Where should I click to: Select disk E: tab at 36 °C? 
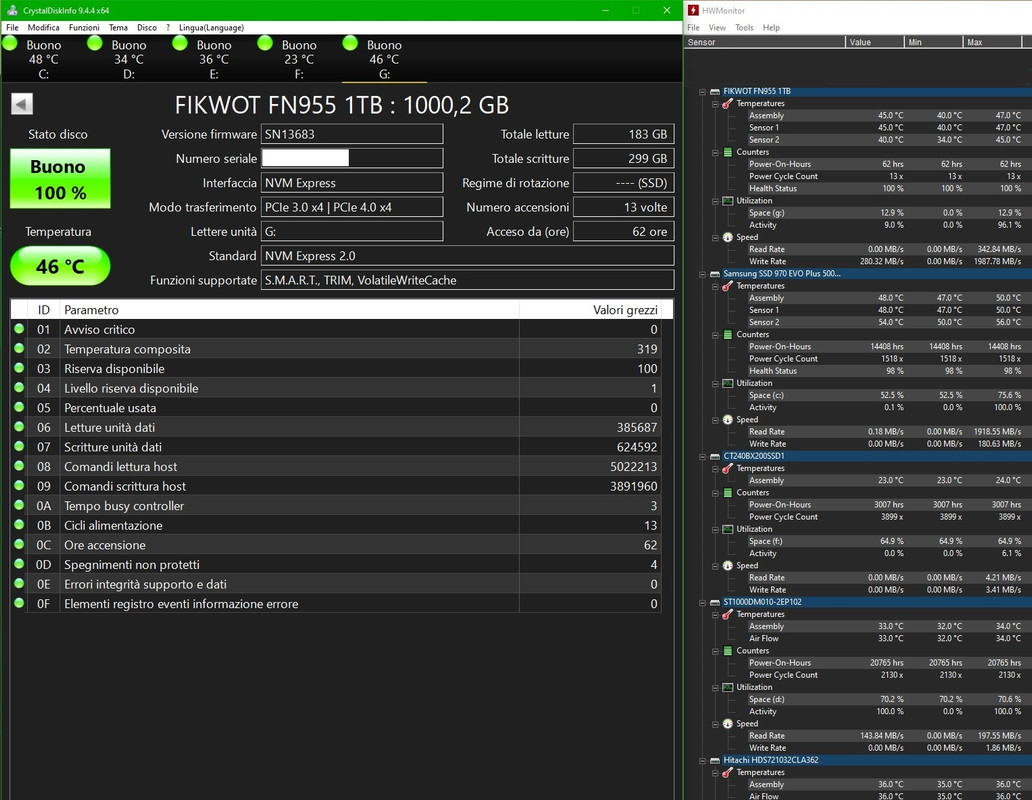point(214,59)
